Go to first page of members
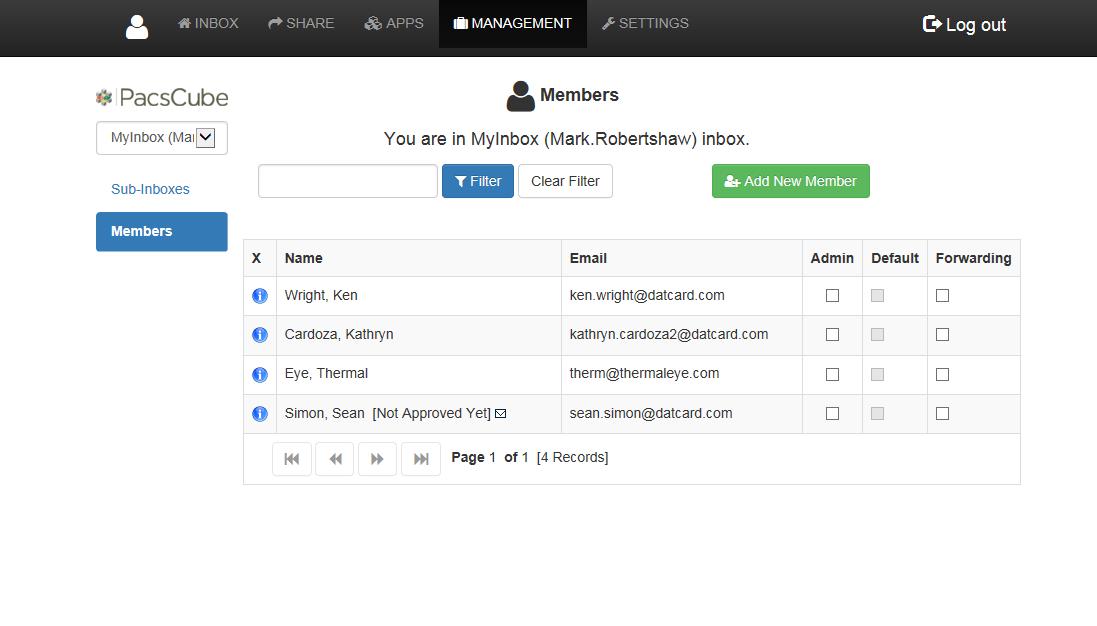This screenshot has width=1097, height=626. pos(292,459)
